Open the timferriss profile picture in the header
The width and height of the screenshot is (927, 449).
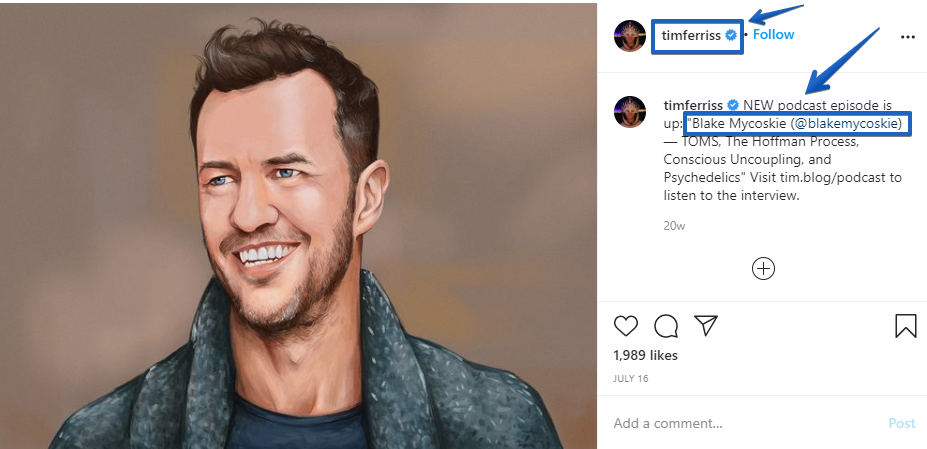pos(631,35)
